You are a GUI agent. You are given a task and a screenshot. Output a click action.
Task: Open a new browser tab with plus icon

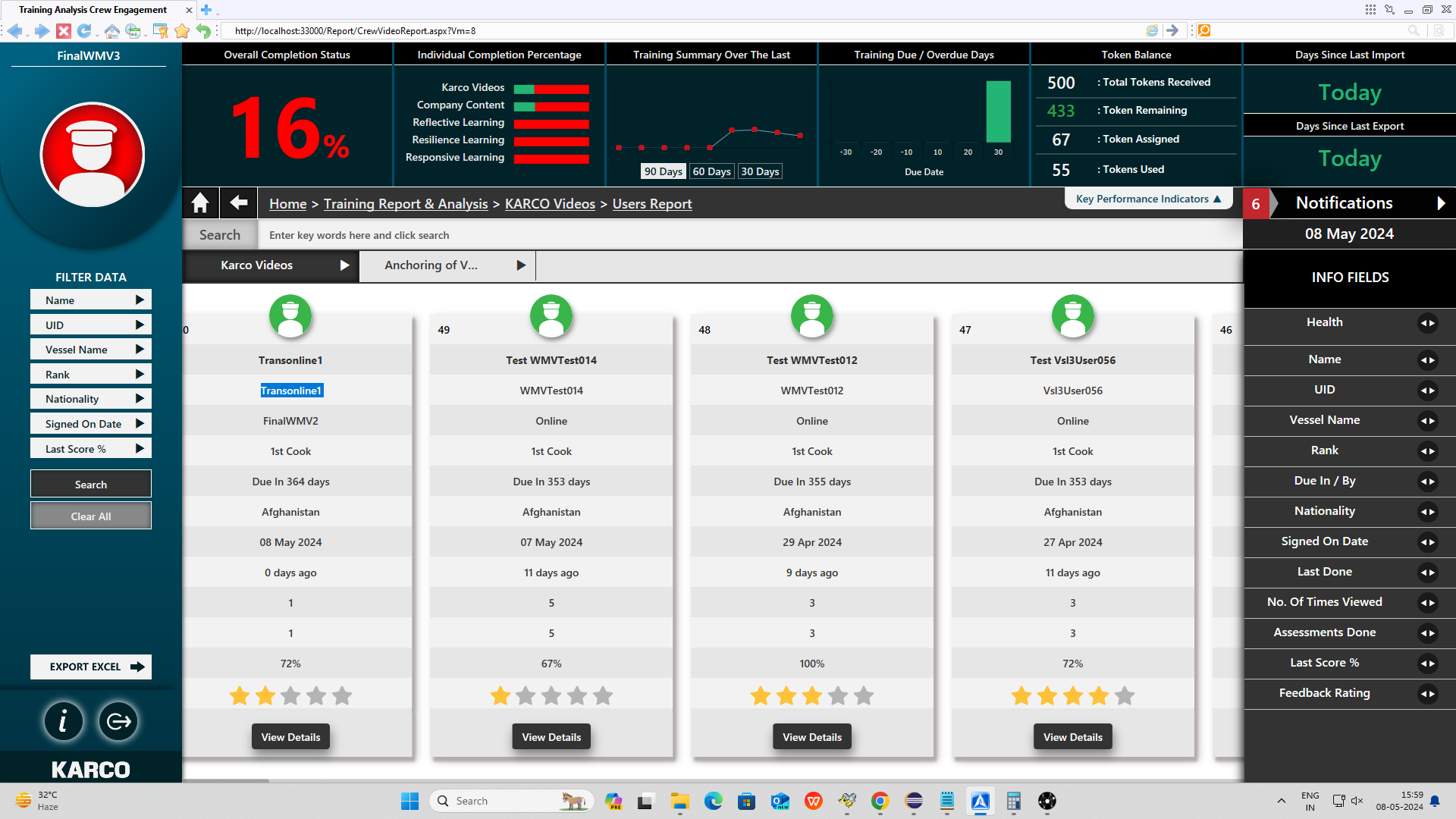[206, 10]
